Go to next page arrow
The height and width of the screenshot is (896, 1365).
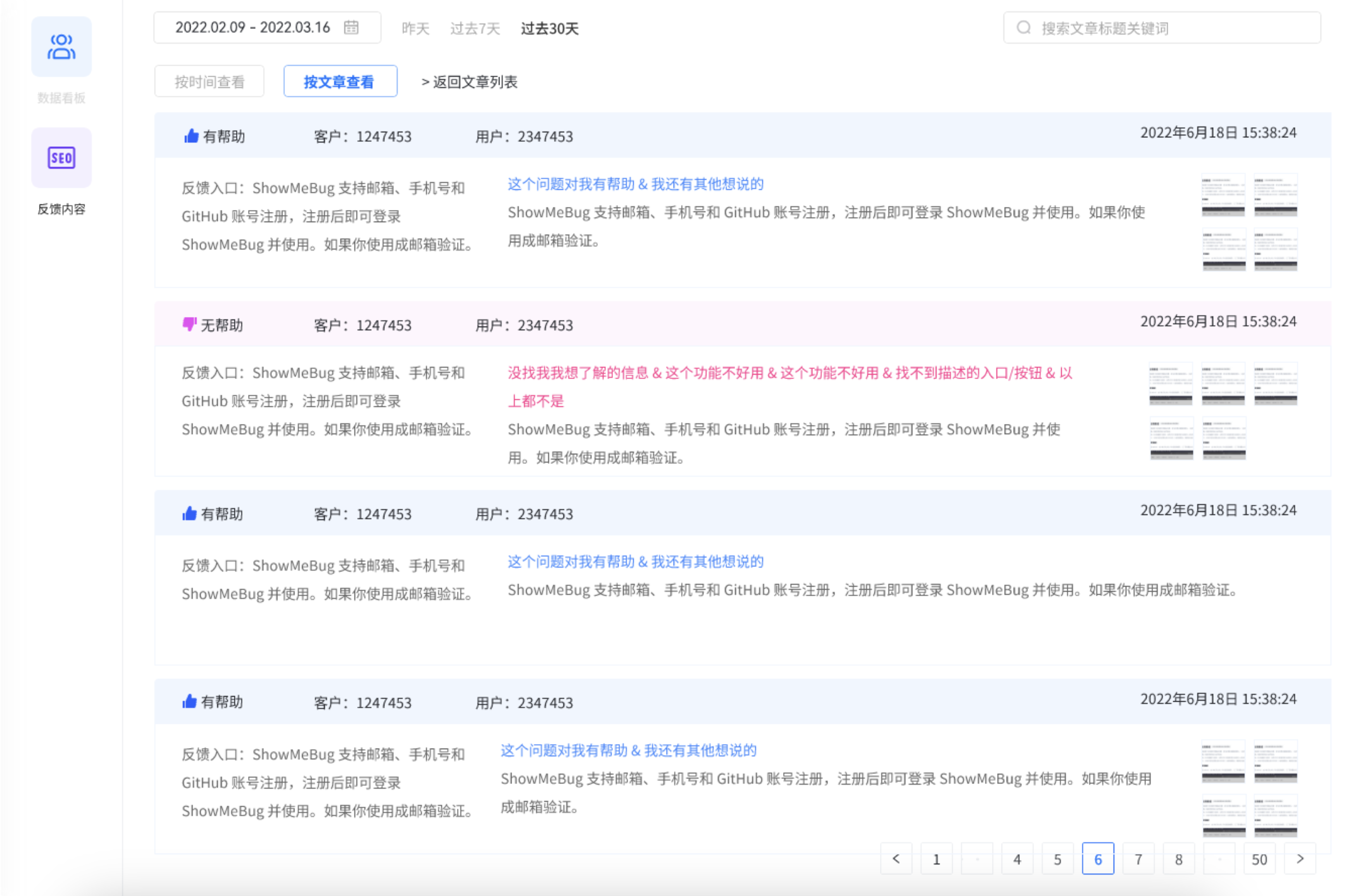pos(1300,859)
